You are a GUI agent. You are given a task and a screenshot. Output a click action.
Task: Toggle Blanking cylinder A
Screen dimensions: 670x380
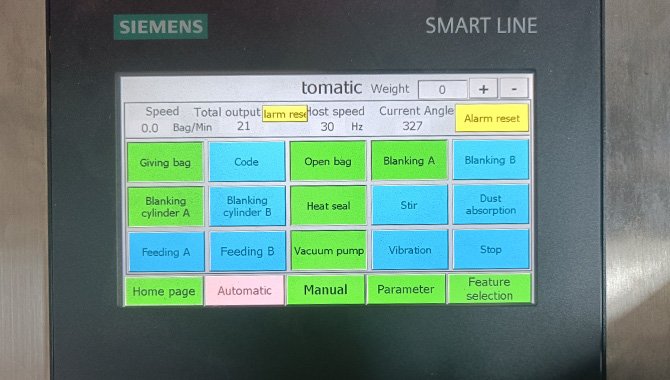pyautogui.click(x=165, y=207)
